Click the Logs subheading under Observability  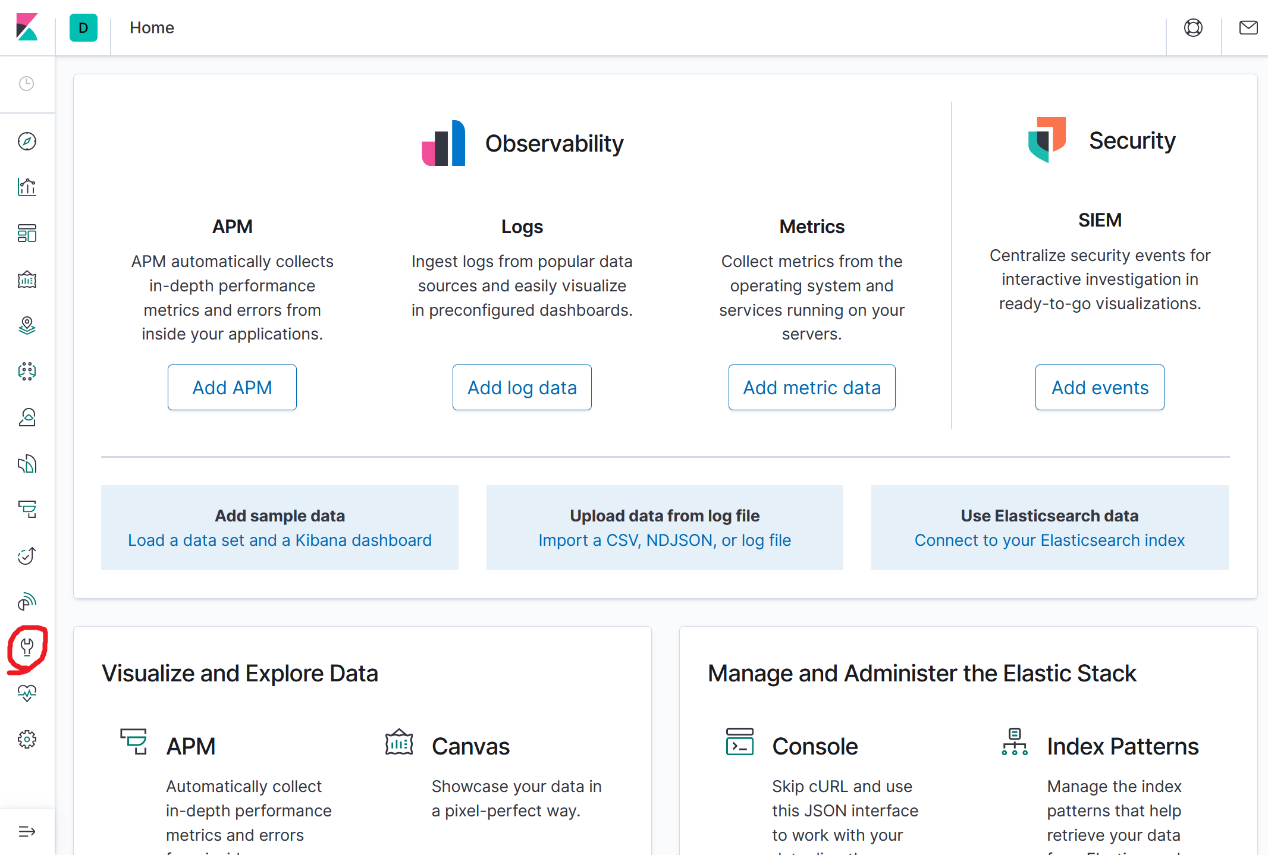click(x=522, y=227)
